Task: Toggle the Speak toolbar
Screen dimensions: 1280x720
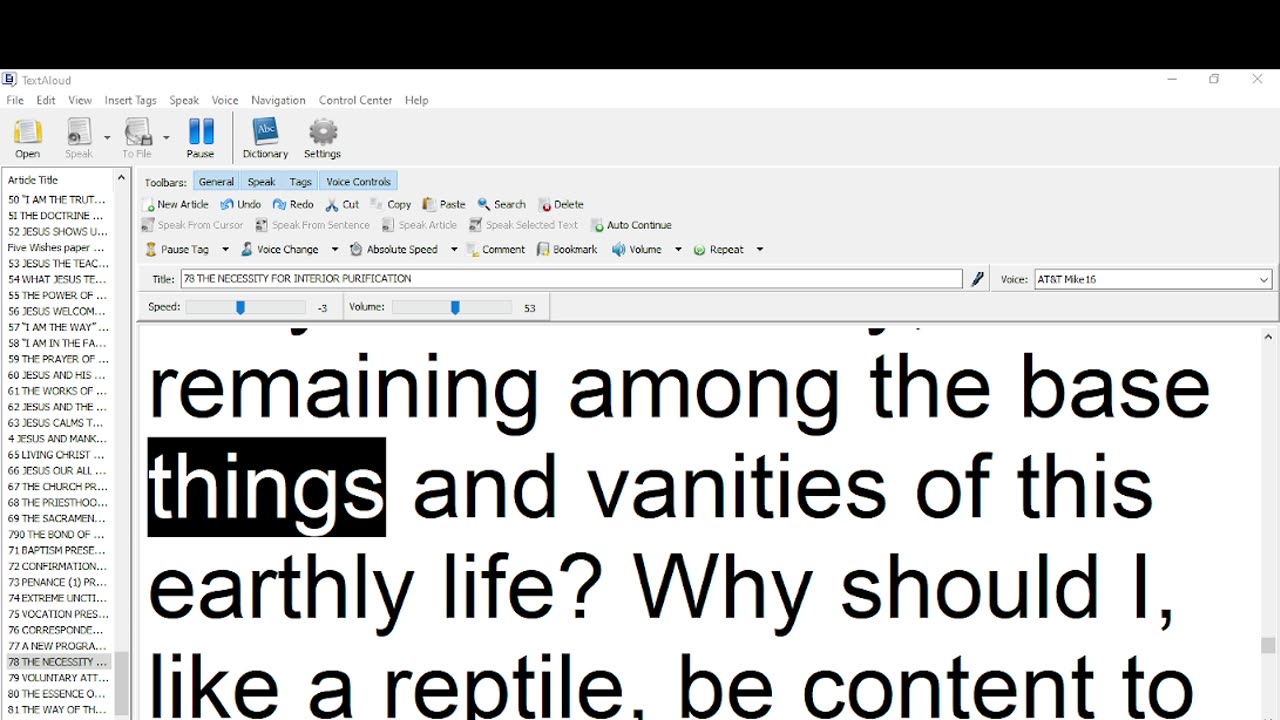Action: 261,182
